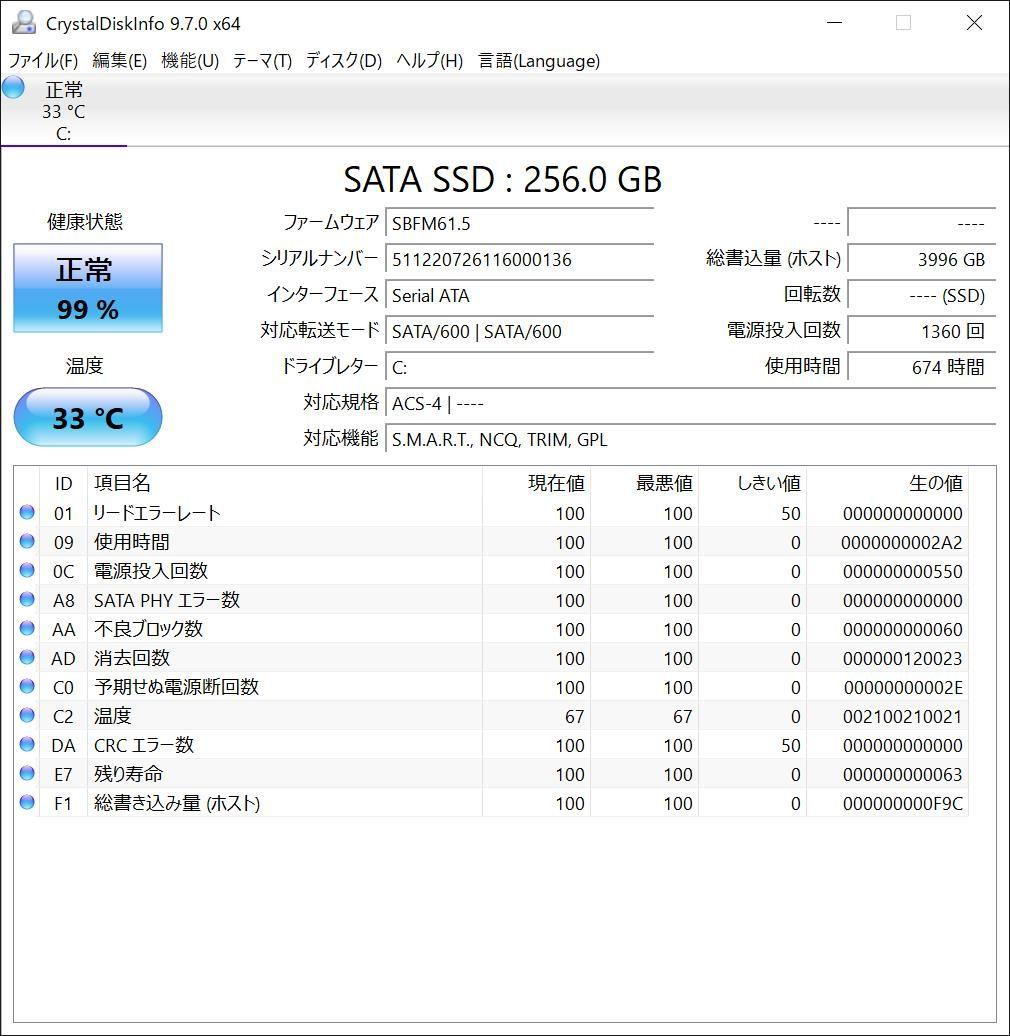Image resolution: width=1010 pixels, height=1036 pixels.
Task: Open the 言語(Language) menu
Action: [x=539, y=61]
